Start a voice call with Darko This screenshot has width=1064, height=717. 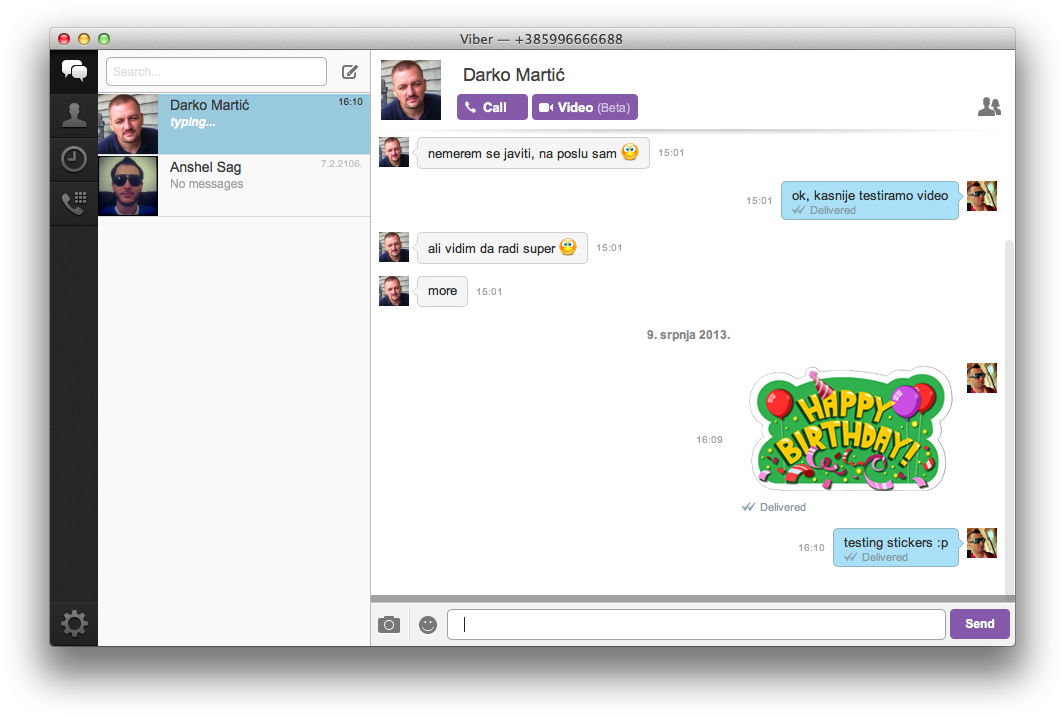click(491, 107)
